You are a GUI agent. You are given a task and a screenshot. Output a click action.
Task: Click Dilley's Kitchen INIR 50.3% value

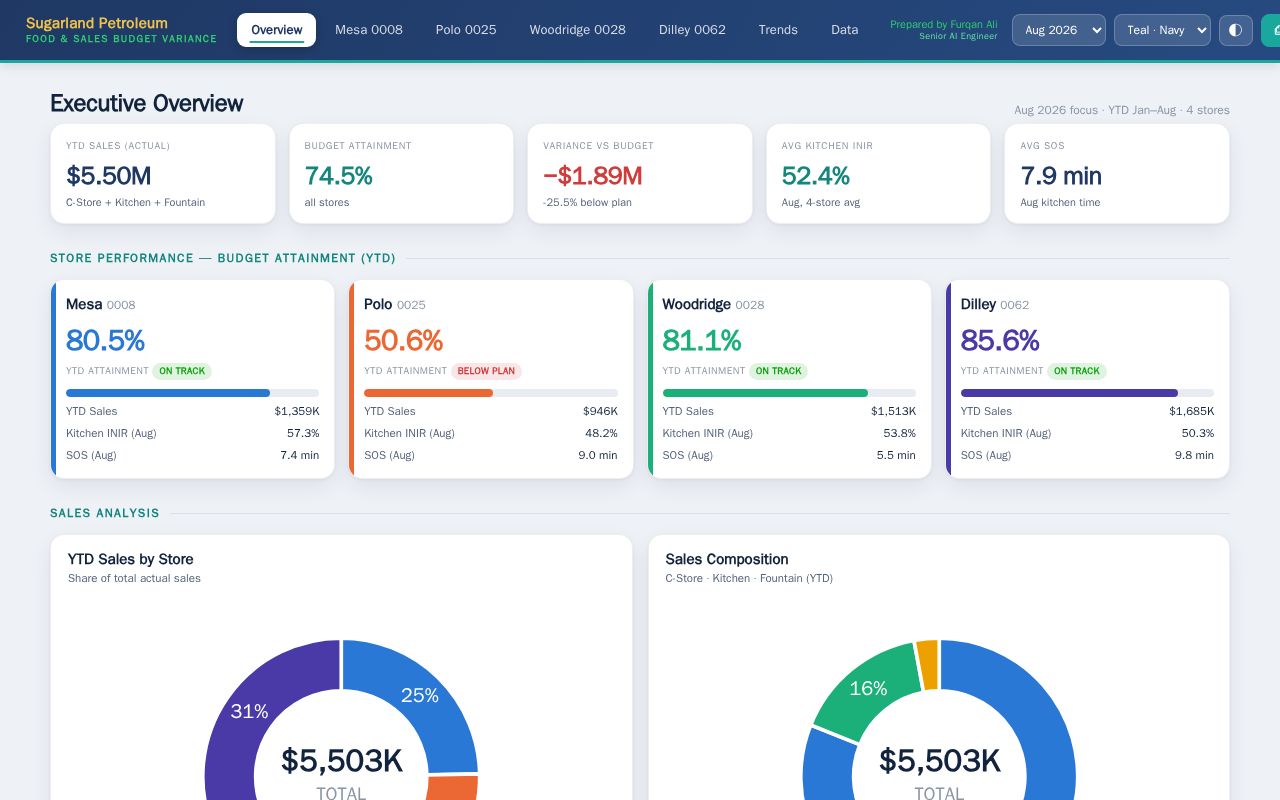[1197, 433]
